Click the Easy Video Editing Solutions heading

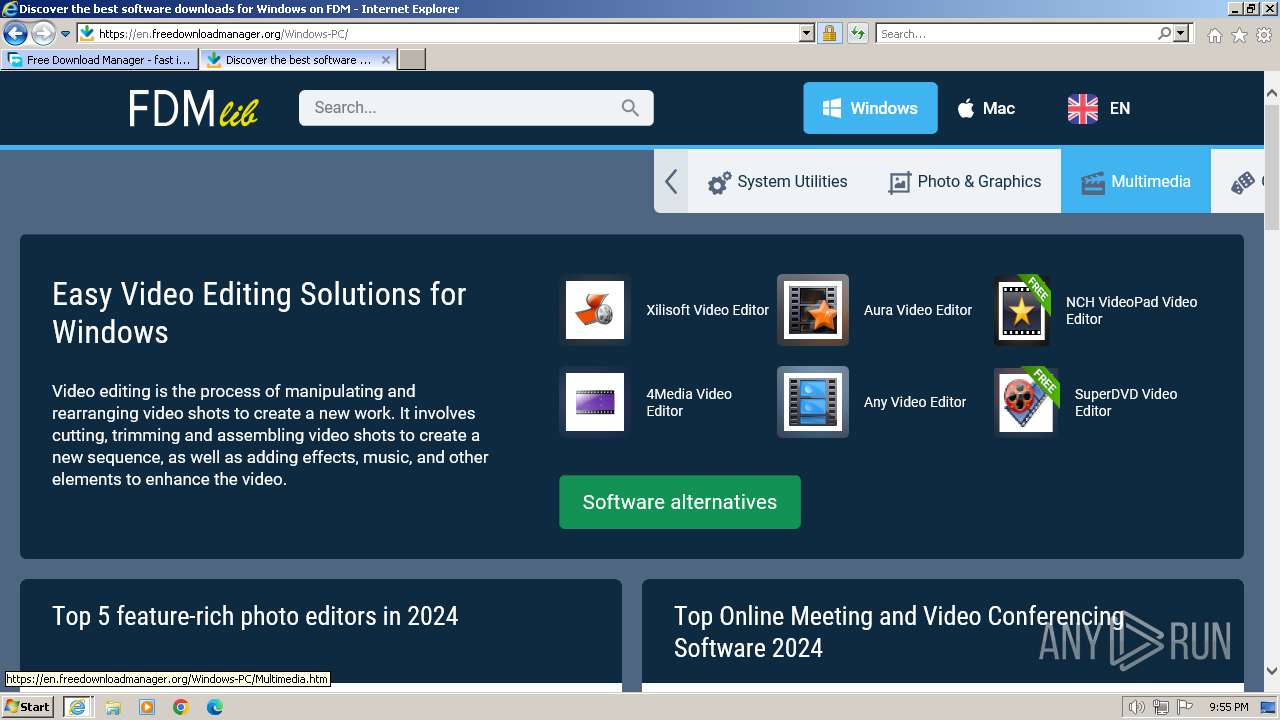coord(259,313)
